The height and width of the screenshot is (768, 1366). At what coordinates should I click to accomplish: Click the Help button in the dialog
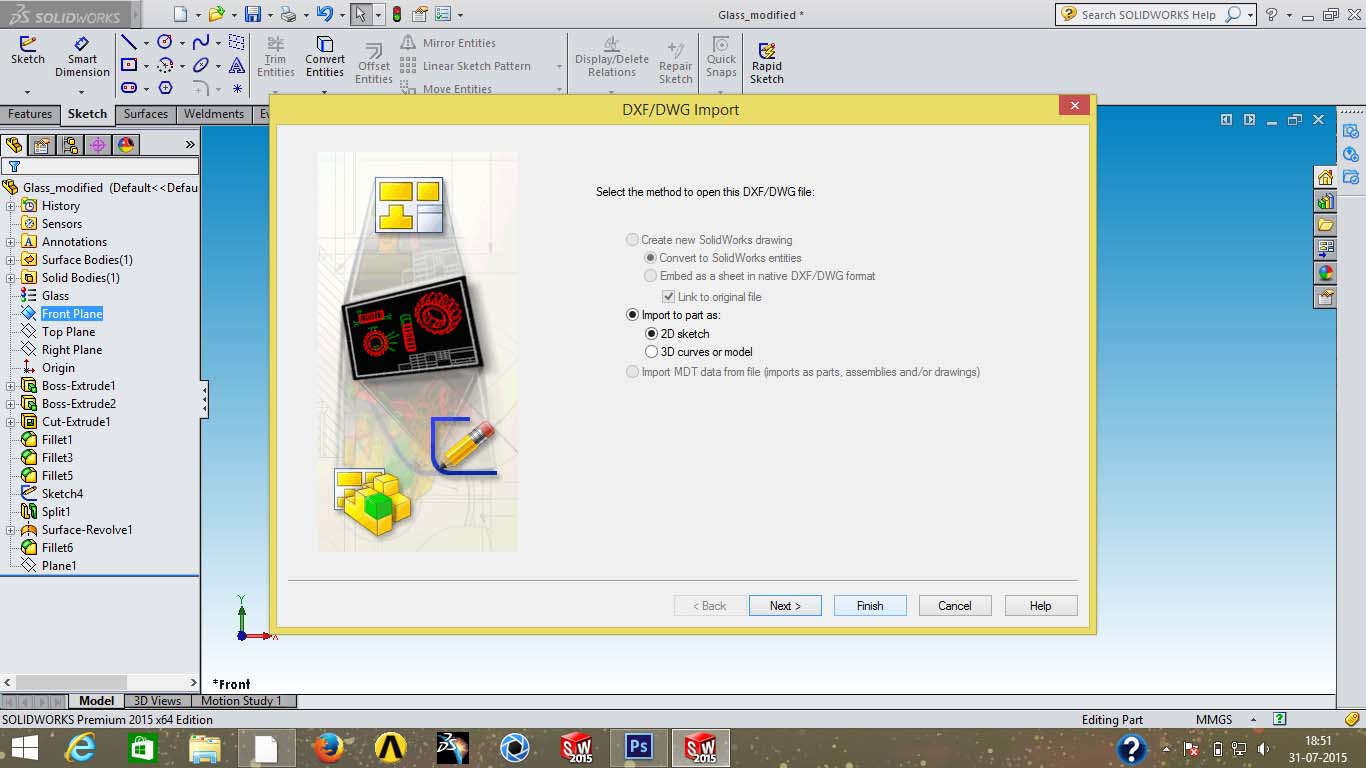(x=1040, y=606)
